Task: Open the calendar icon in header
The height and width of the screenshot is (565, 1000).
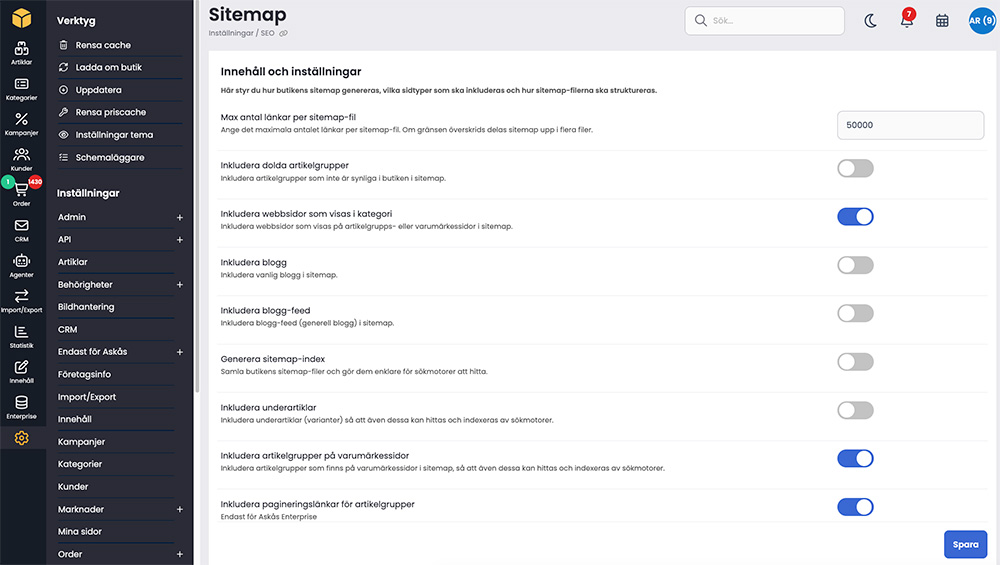Action: click(942, 21)
